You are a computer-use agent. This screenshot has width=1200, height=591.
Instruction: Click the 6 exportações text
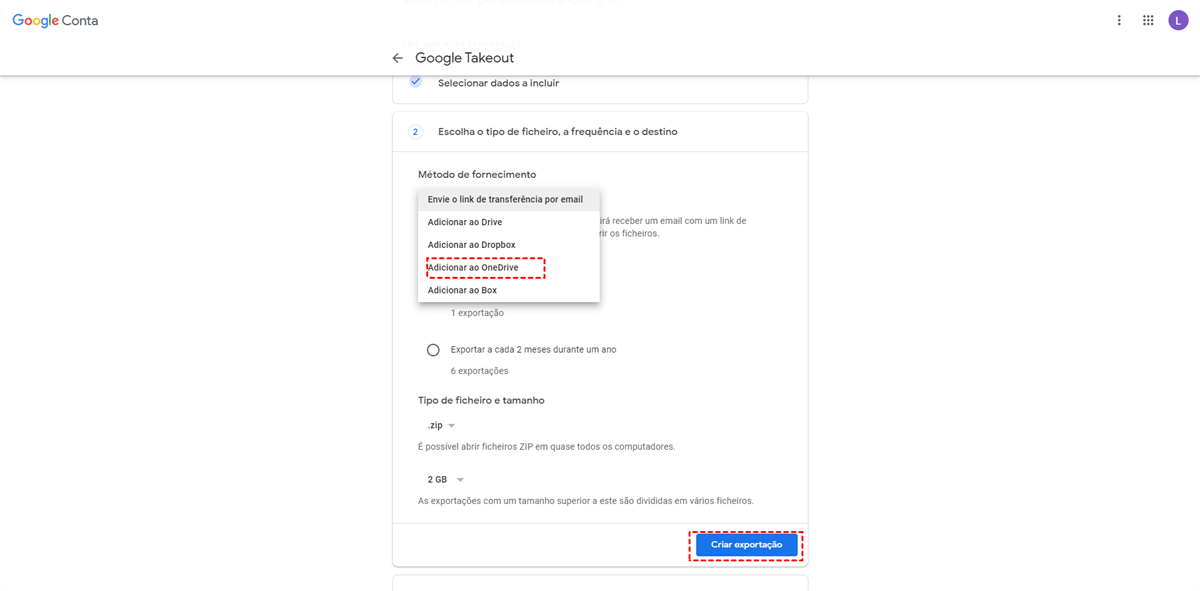(480, 371)
